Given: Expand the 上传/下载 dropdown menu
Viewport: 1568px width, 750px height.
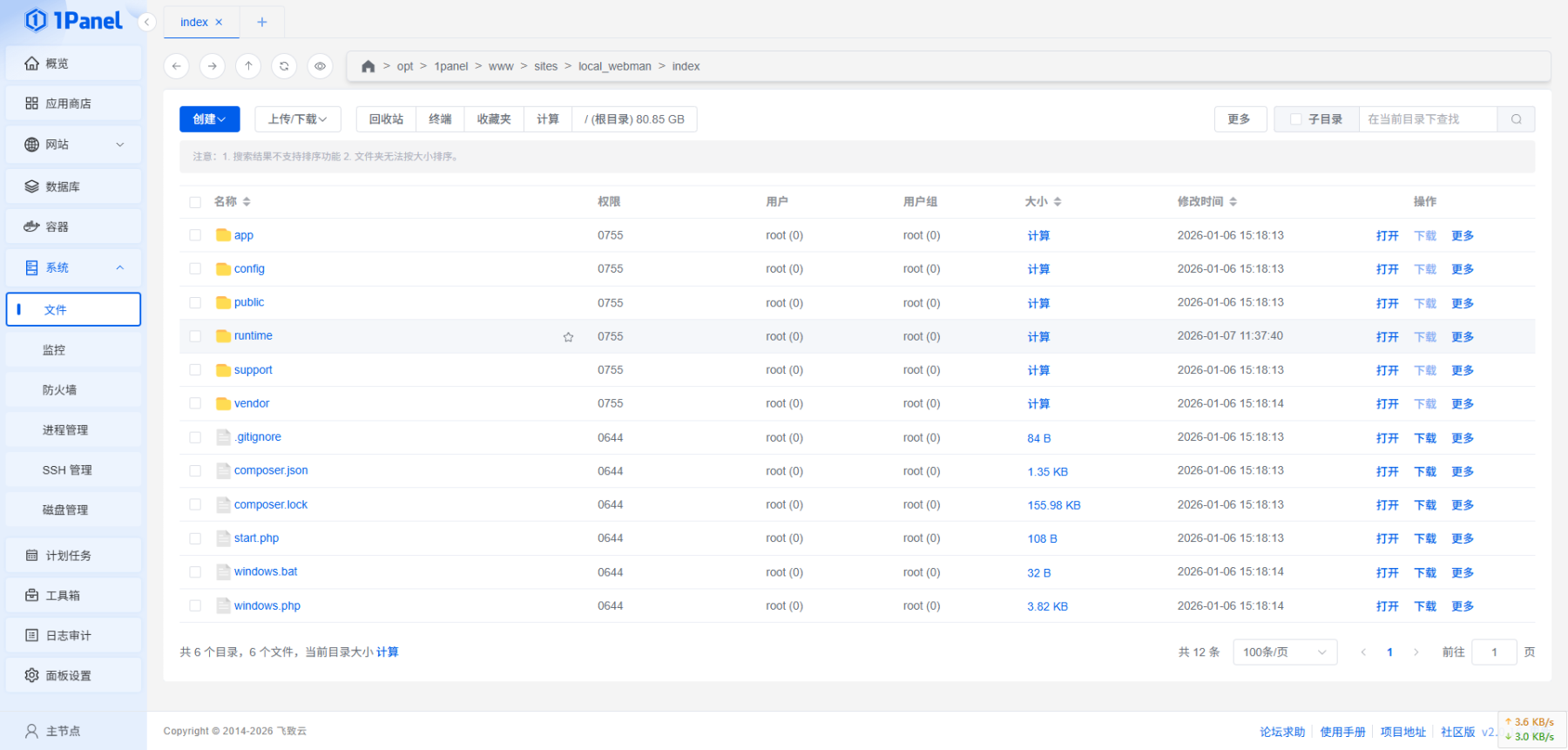Looking at the screenshot, I should (x=297, y=119).
